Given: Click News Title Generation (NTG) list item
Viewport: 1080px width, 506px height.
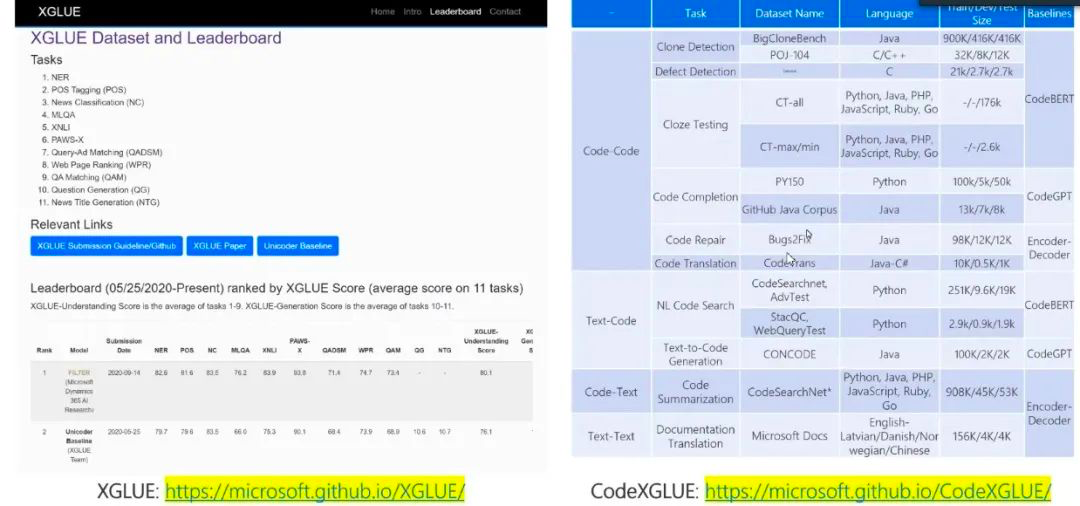Looking at the screenshot, I should pos(105,202).
